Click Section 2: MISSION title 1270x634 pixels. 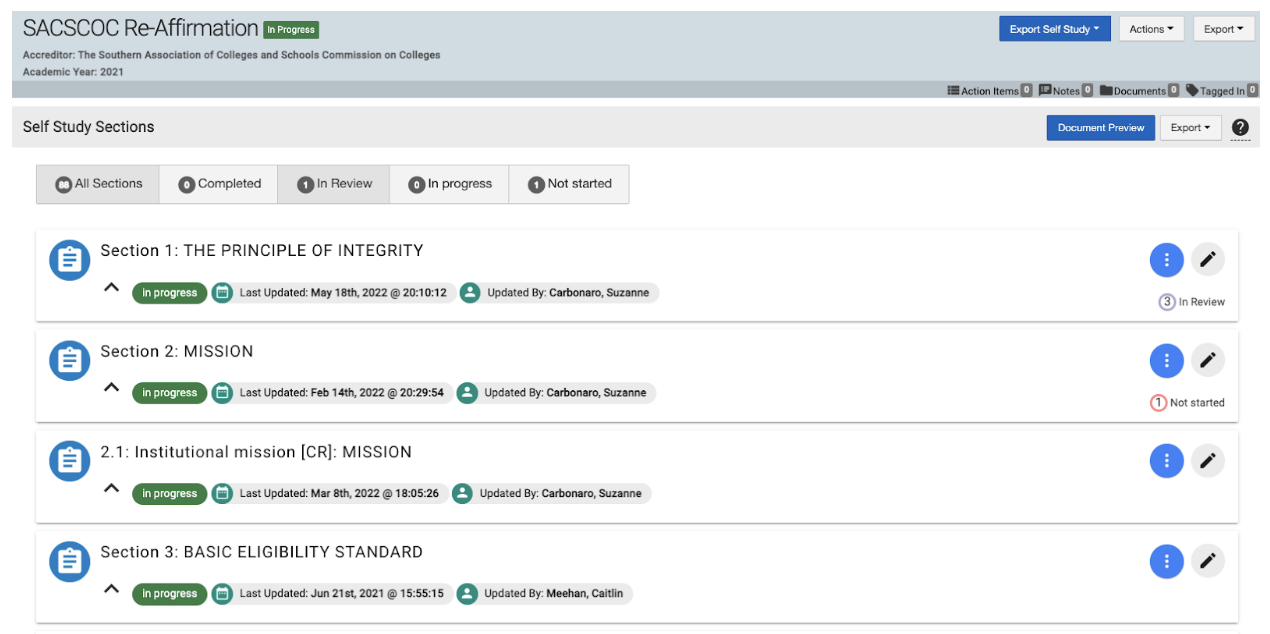pos(177,351)
